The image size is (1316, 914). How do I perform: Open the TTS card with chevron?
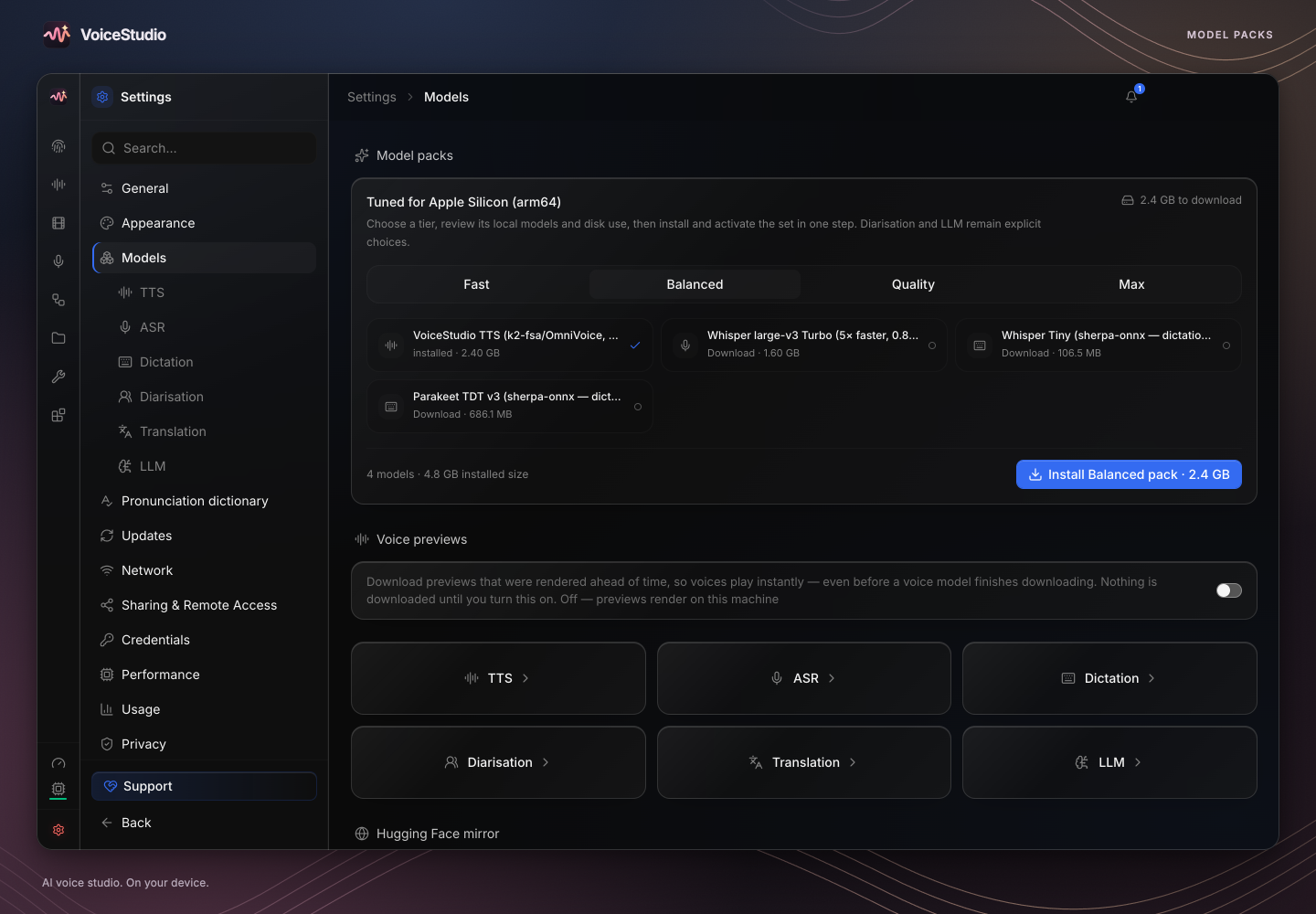pos(498,678)
